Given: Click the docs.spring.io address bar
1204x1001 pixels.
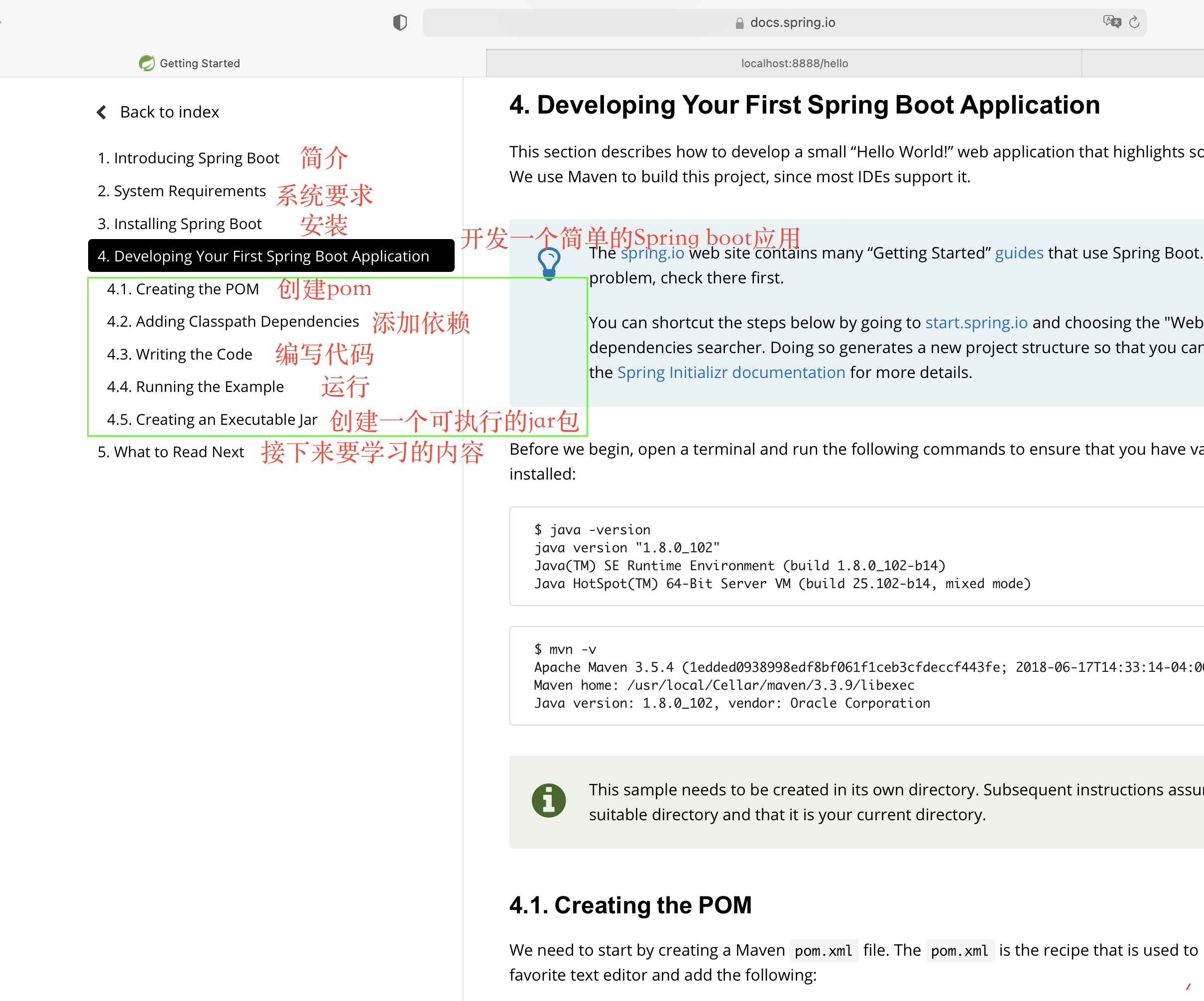Looking at the screenshot, I should click(x=792, y=22).
